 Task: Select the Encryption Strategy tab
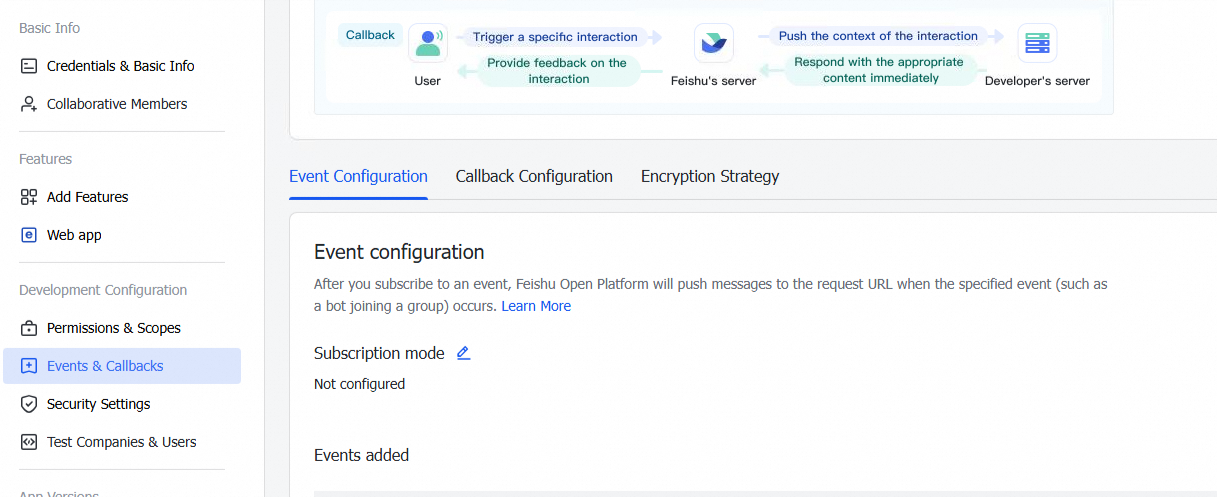point(709,176)
